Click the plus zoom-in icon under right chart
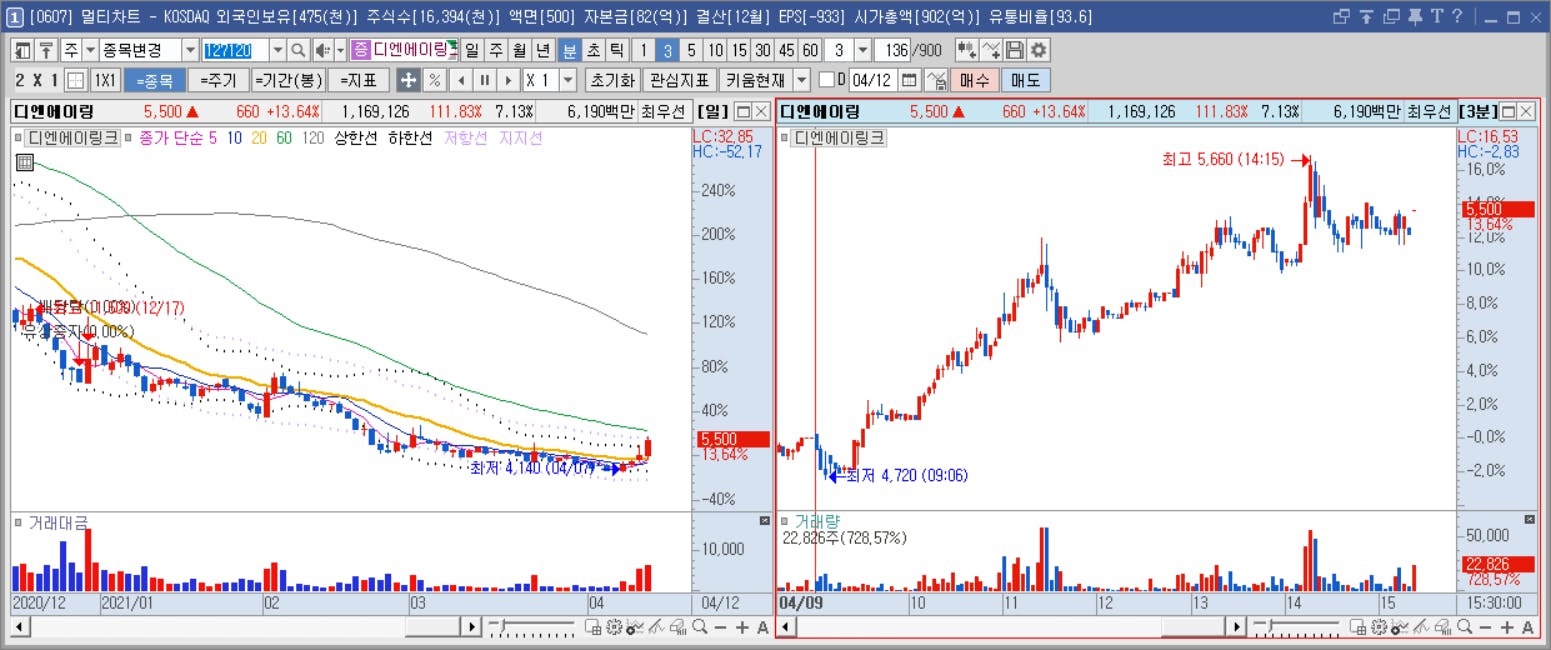Screen dimensions: 1551x650 pyautogui.click(x=1507, y=627)
